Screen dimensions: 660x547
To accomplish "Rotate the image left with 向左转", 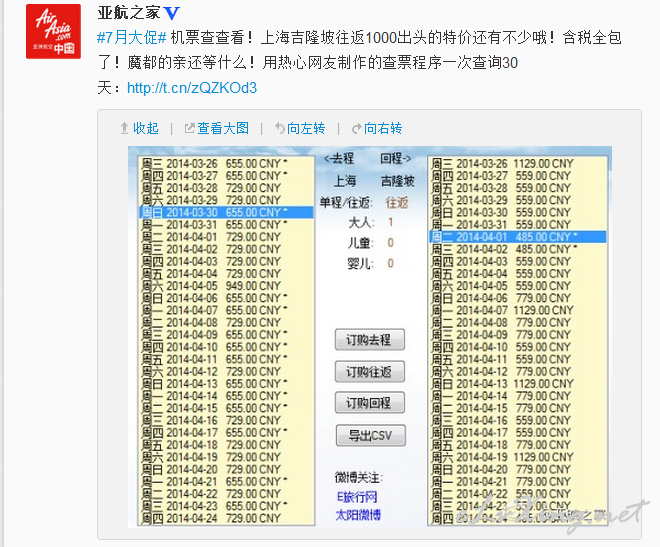I will click(x=306, y=128).
